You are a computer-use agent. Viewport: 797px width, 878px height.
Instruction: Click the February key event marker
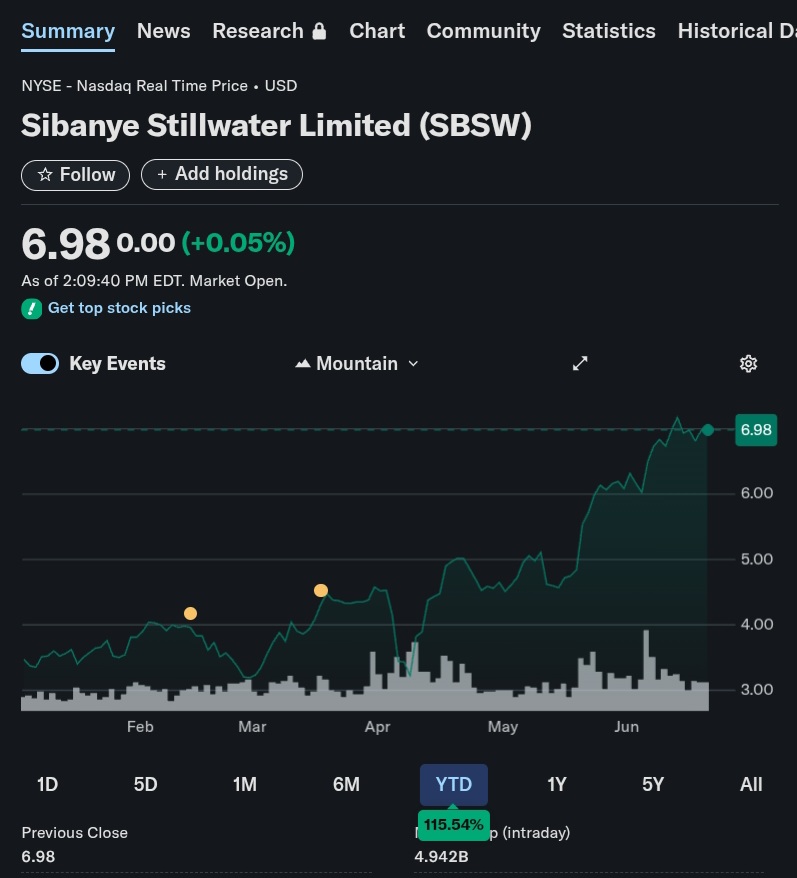[x=190, y=614]
